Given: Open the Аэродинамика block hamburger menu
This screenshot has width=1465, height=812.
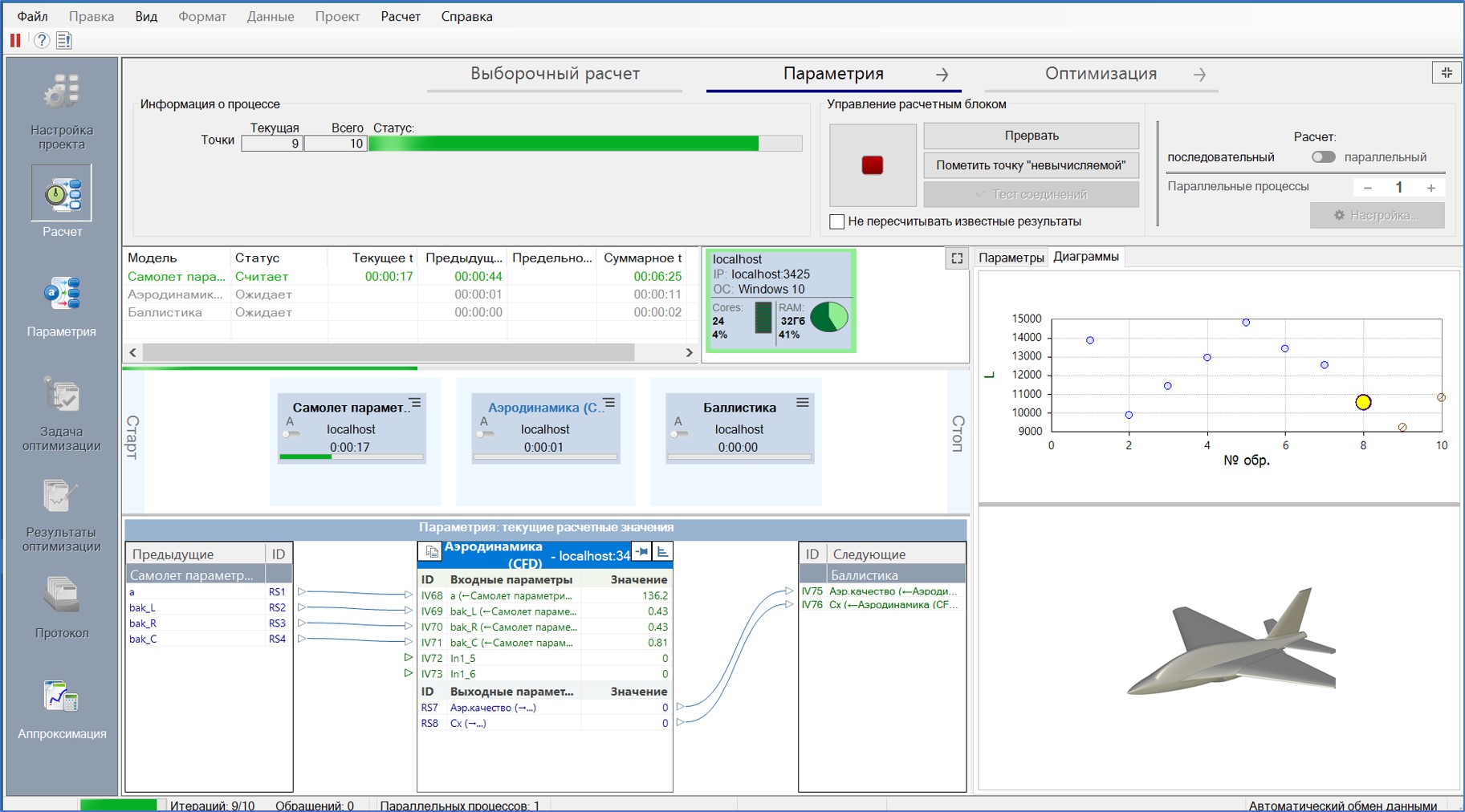Looking at the screenshot, I should 609,403.
